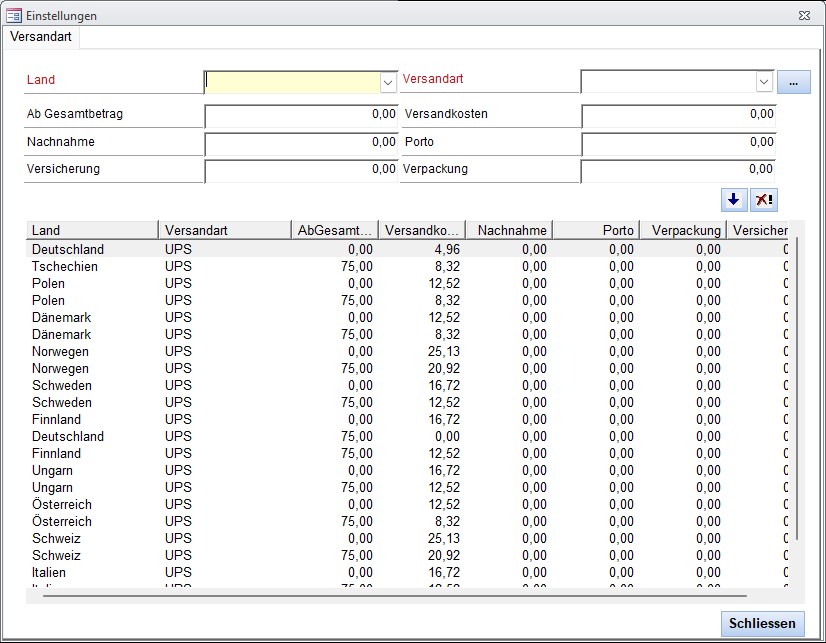Click into the Ab Gesamtbetrag field
The image size is (826, 643).
(x=301, y=115)
